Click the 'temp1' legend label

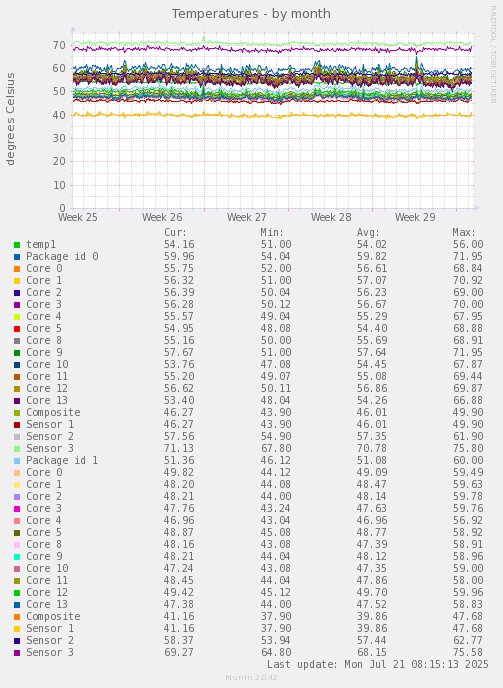41,244
